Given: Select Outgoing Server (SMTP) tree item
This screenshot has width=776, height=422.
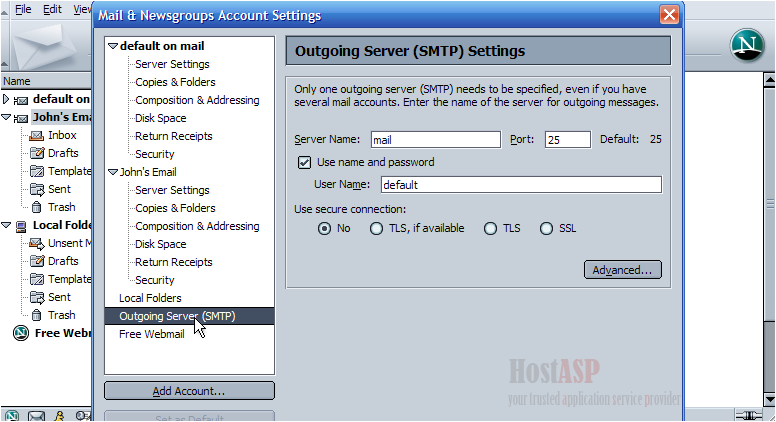Looking at the screenshot, I should 189,316.
